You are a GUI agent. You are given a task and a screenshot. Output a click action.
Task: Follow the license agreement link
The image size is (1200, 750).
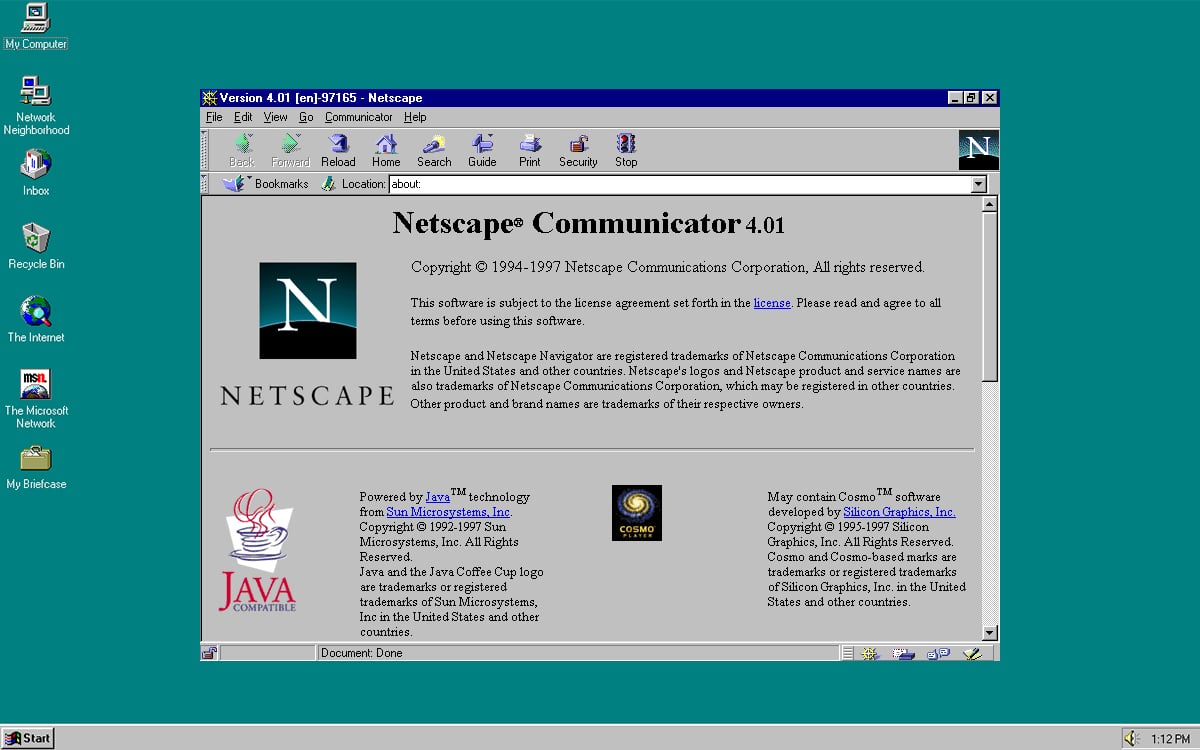tap(772, 302)
